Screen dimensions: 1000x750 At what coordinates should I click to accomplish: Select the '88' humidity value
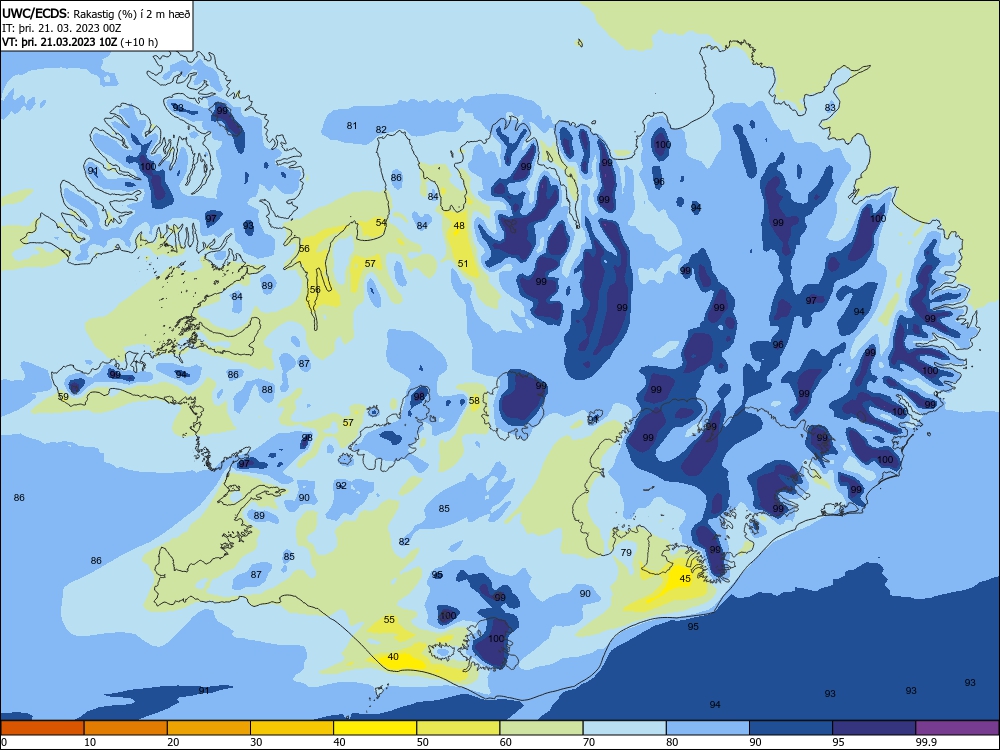[267, 390]
